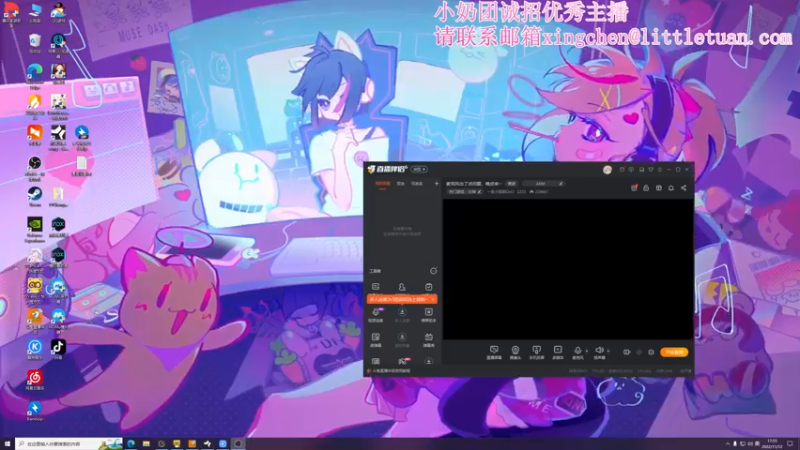This screenshot has height=450, width=800.
Task: Click the record camera icon beside settings
Action: click(627, 352)
